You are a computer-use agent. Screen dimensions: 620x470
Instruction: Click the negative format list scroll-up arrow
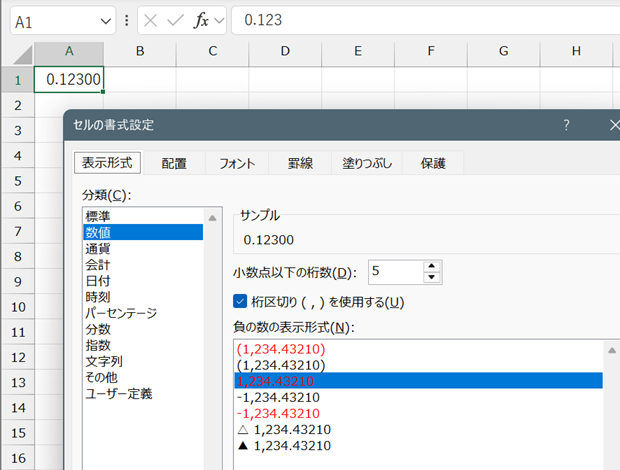(x=612, y=350)
